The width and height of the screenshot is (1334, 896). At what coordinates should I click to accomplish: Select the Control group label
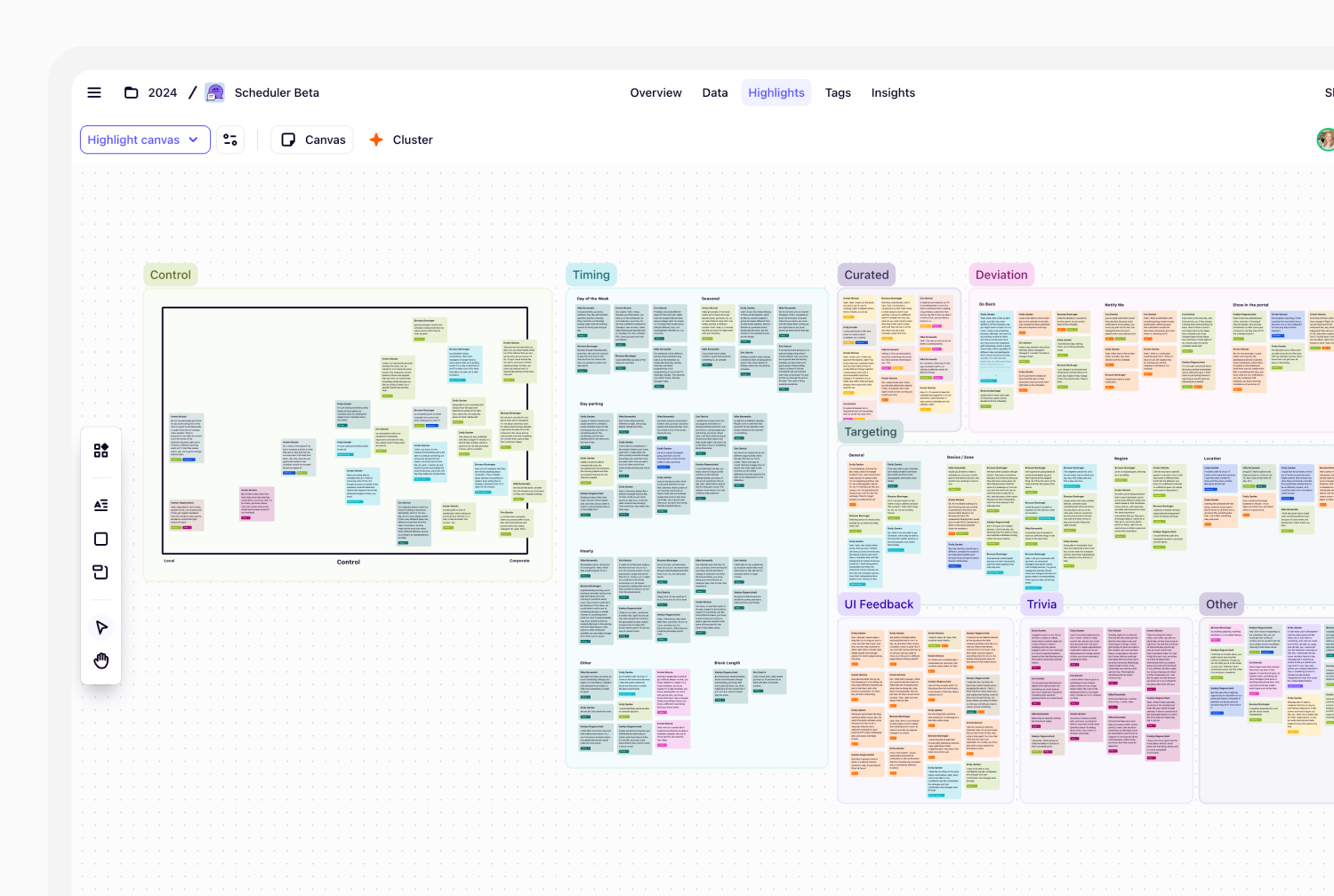[x=171, y=275]
